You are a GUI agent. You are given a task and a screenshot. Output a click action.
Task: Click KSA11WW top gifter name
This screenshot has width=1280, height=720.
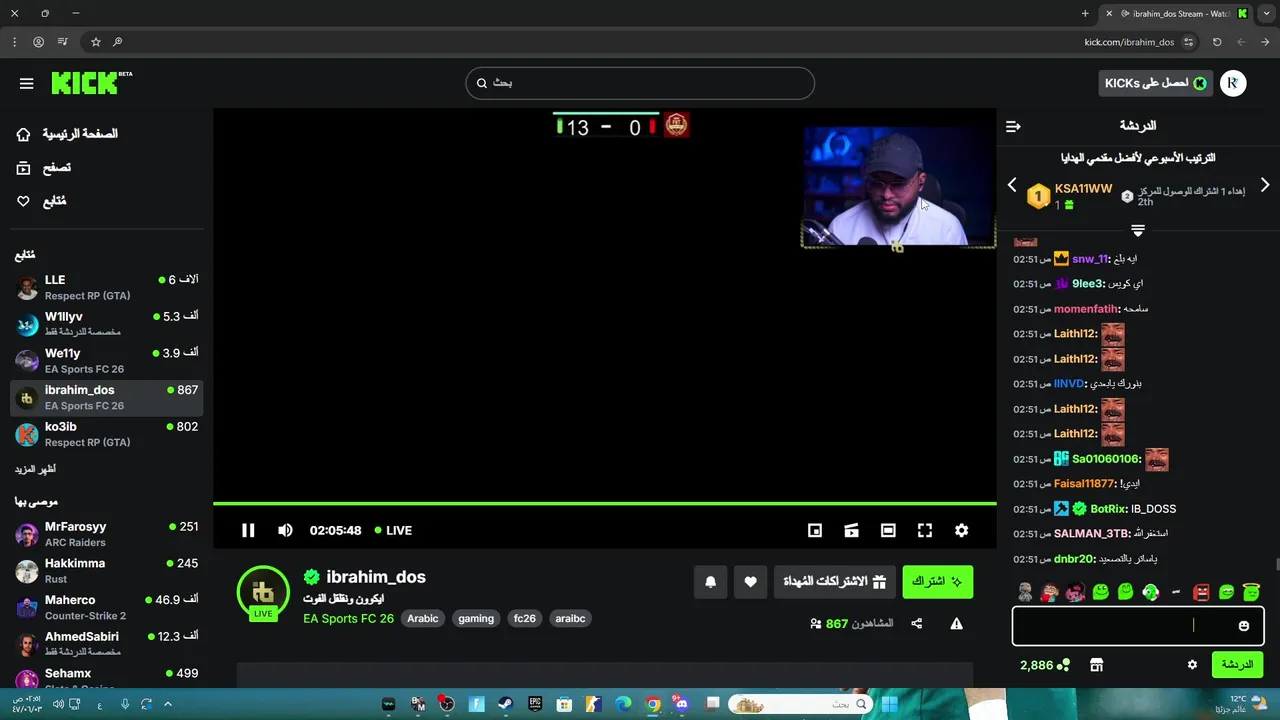point(1083,189)
